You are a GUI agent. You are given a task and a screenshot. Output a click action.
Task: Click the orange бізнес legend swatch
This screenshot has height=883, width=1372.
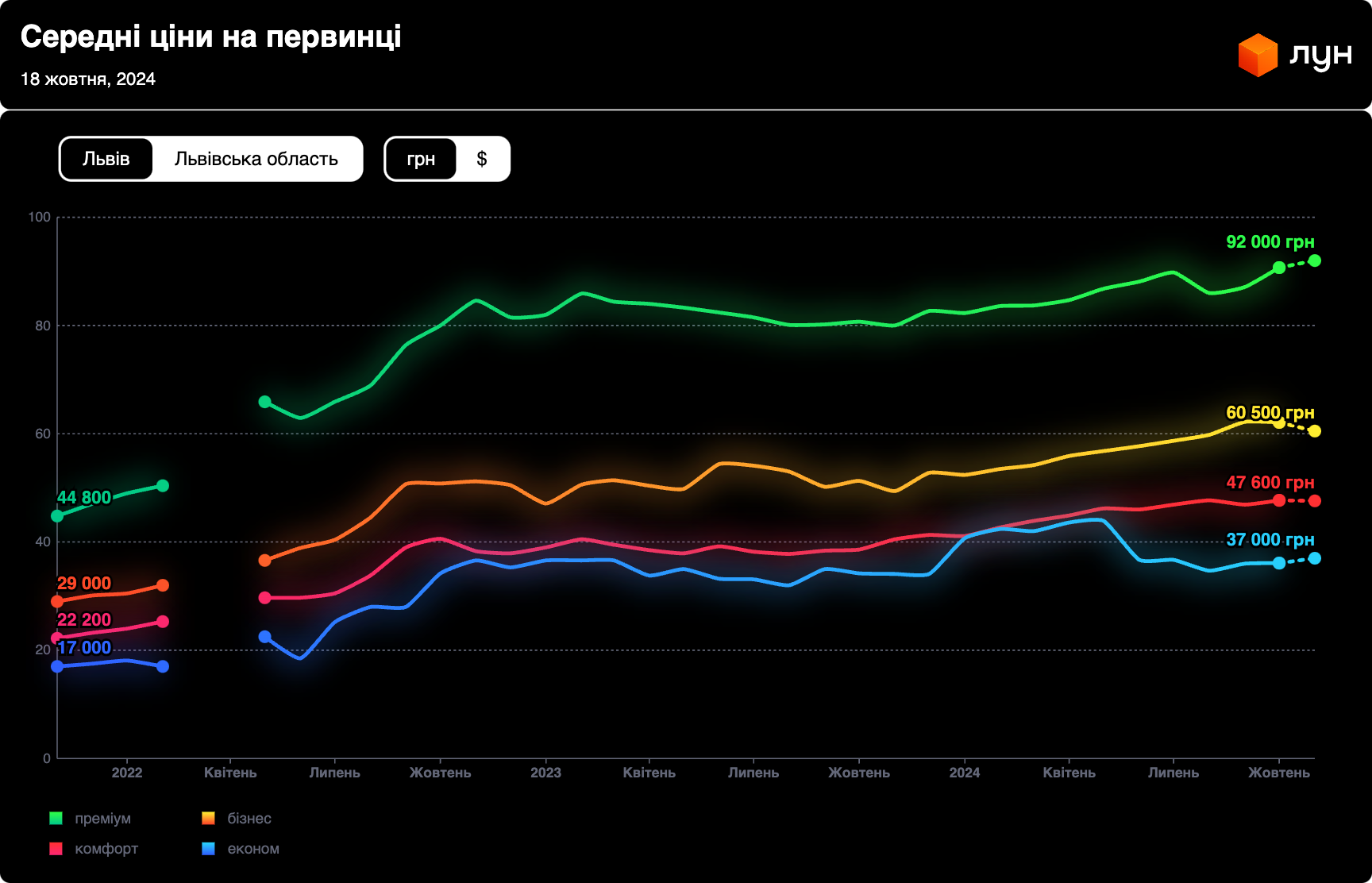(x=208, y=818)
